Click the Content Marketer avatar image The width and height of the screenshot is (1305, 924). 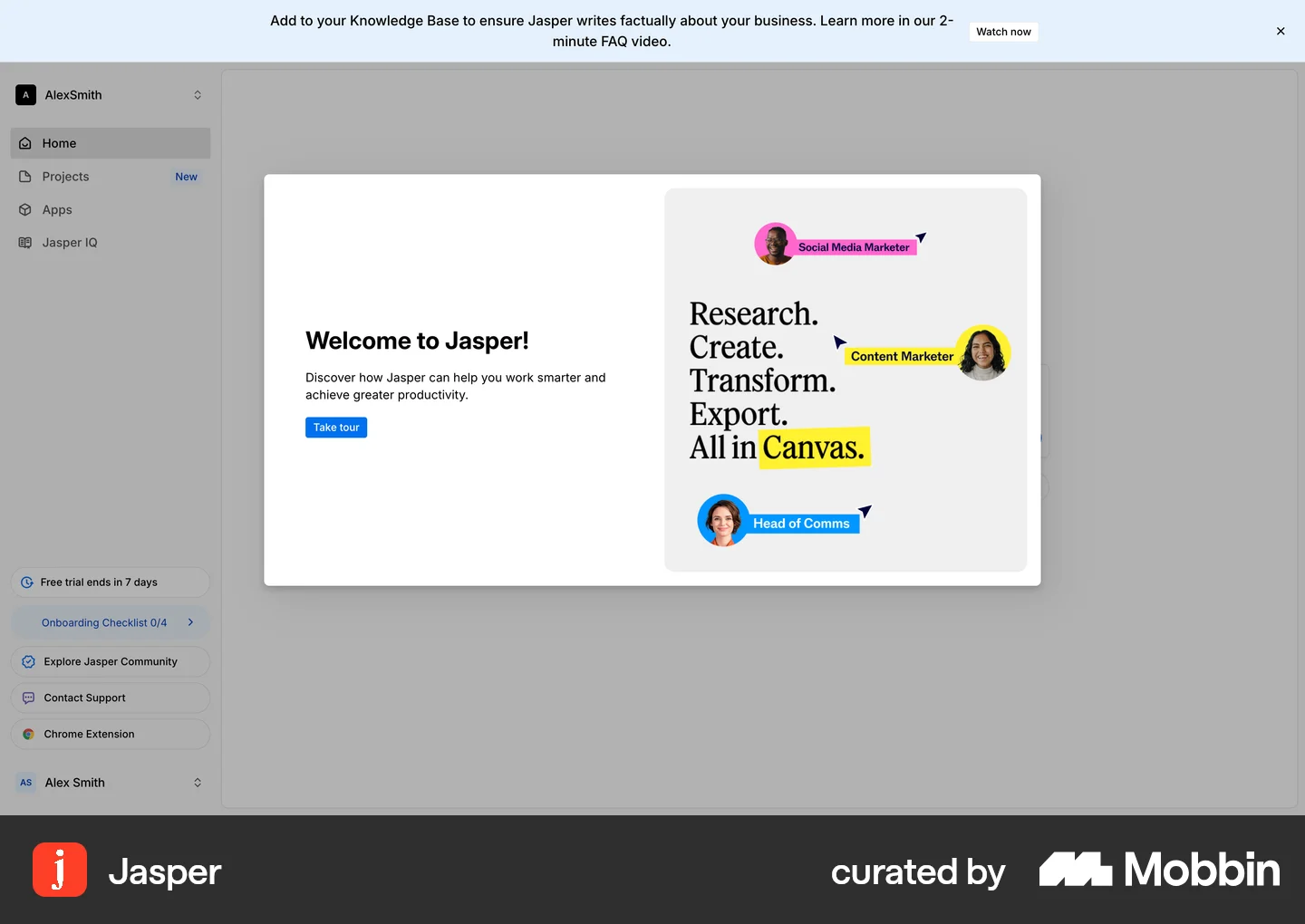point(983,352)
